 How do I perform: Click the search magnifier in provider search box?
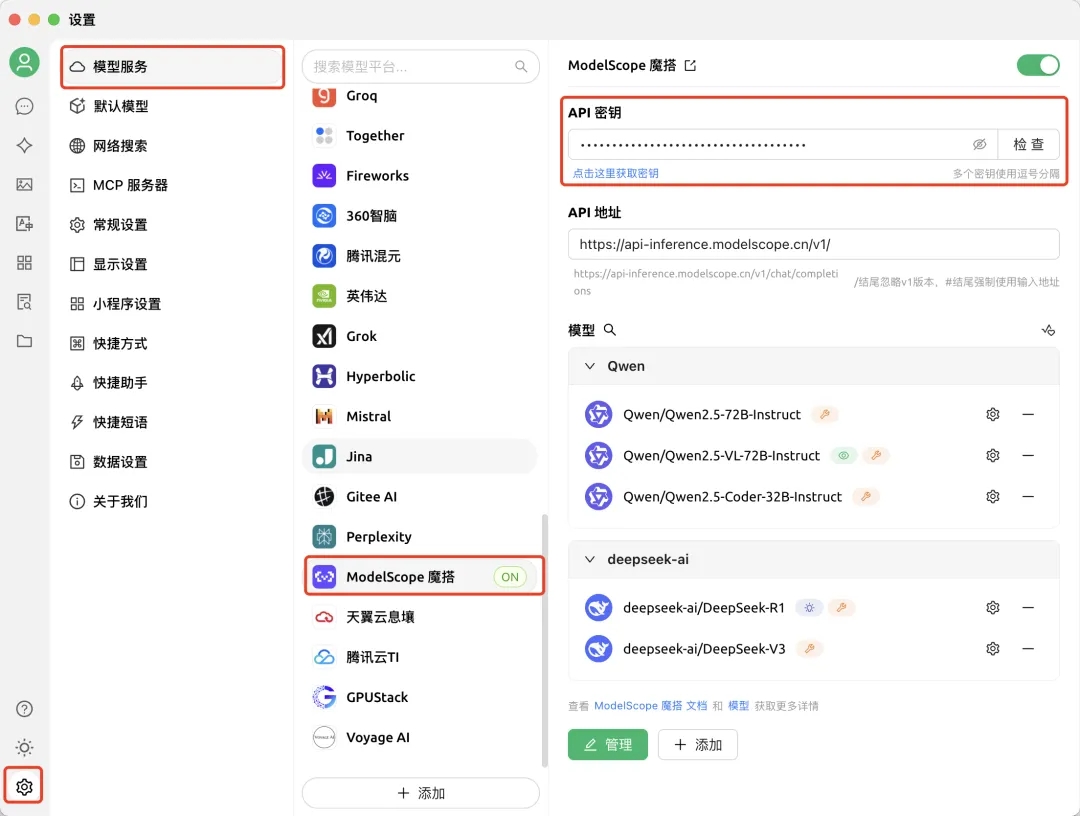pyautogui.click(x=521, y=66)
